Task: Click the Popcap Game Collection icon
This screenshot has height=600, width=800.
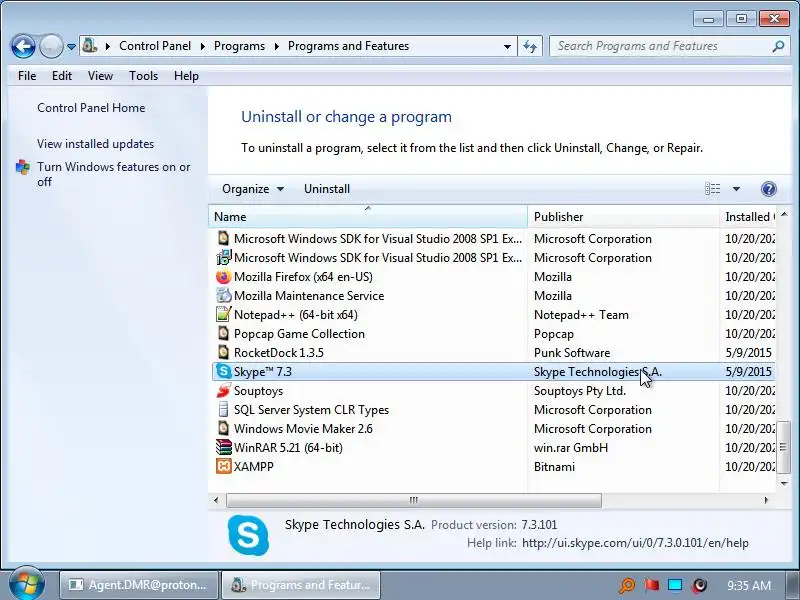Action: (223, 333)
